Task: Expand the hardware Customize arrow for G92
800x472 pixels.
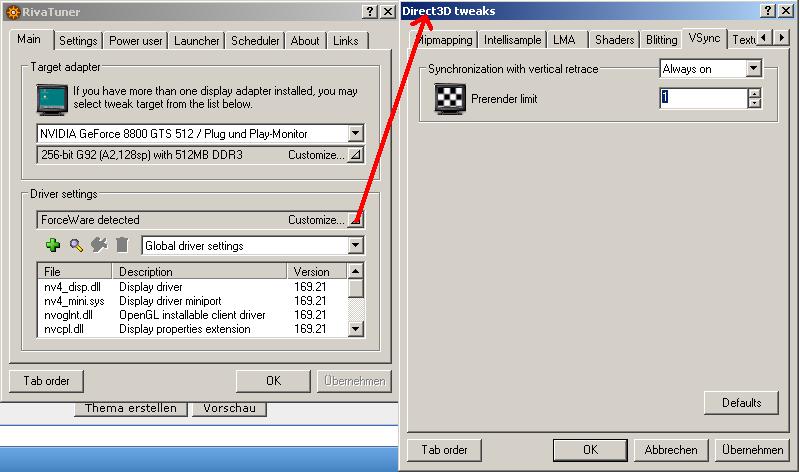Action: tap(356, 155)
